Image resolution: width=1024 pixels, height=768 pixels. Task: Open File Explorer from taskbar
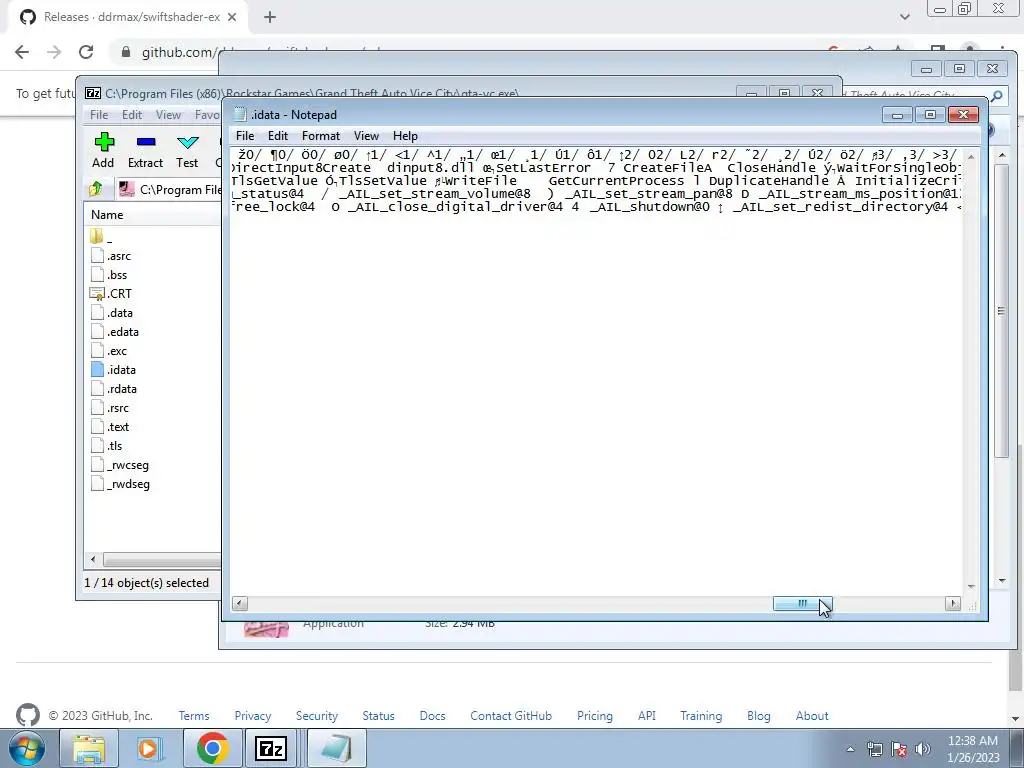[89, 748]
